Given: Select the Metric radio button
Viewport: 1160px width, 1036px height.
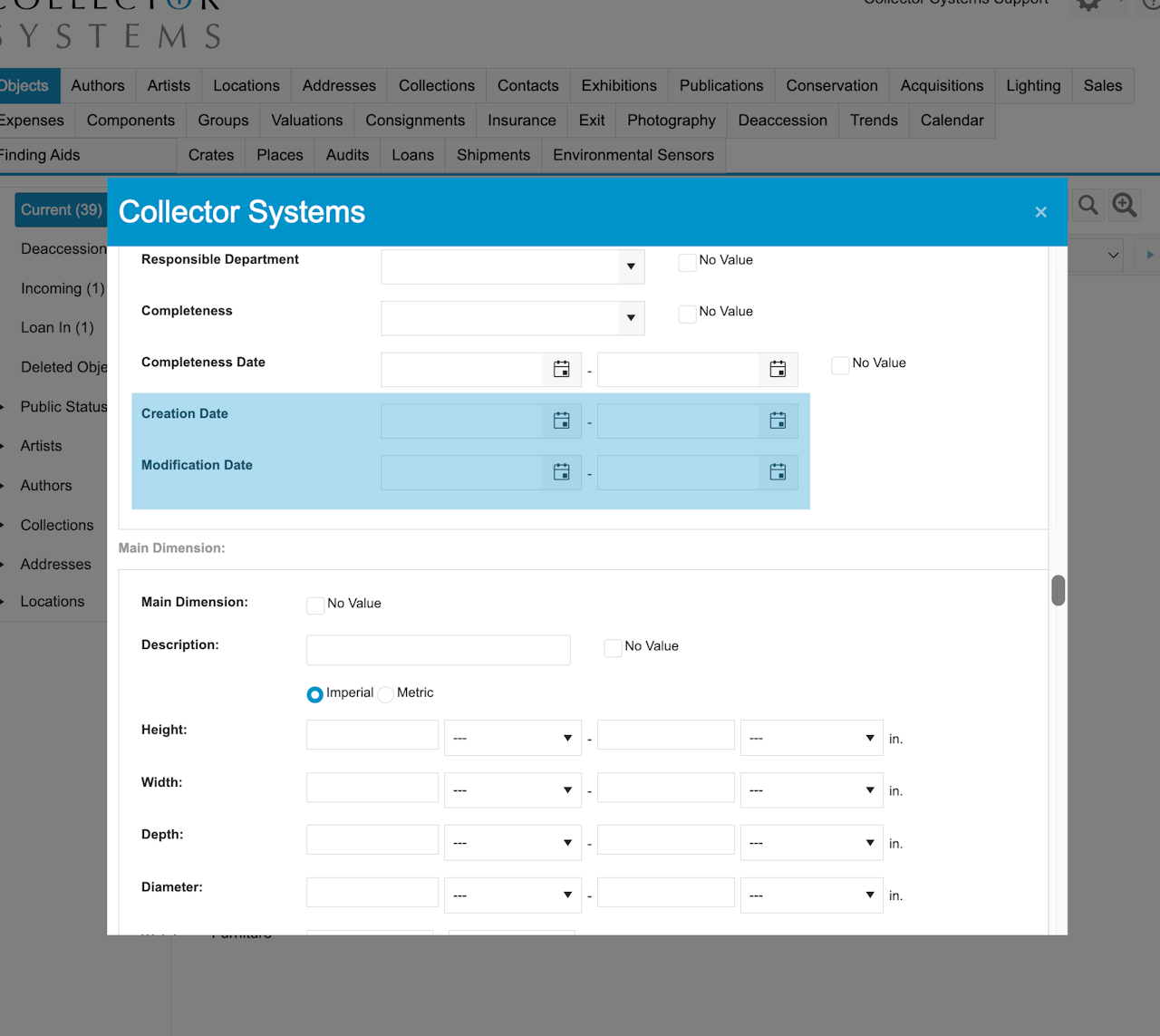Looking at the screenshot, I should pyautogui.click(x=386, y=694).
